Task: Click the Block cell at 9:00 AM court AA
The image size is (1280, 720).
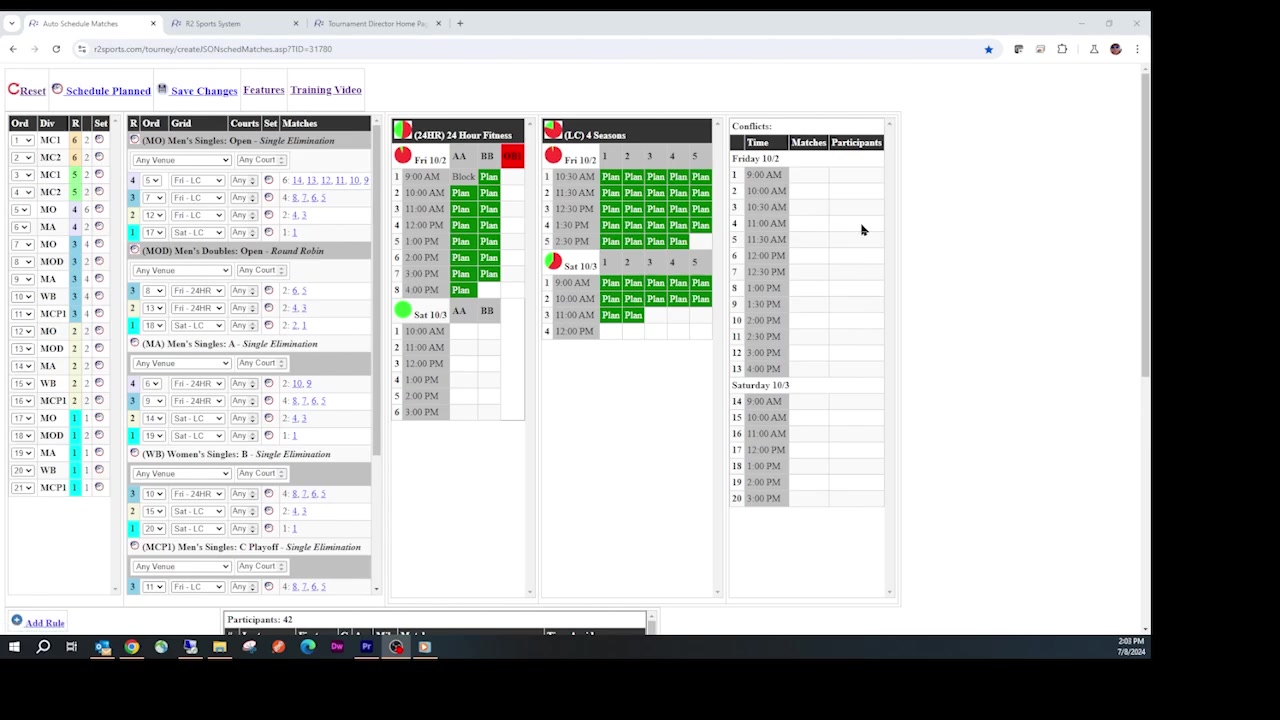Action: tap(463, 177)
